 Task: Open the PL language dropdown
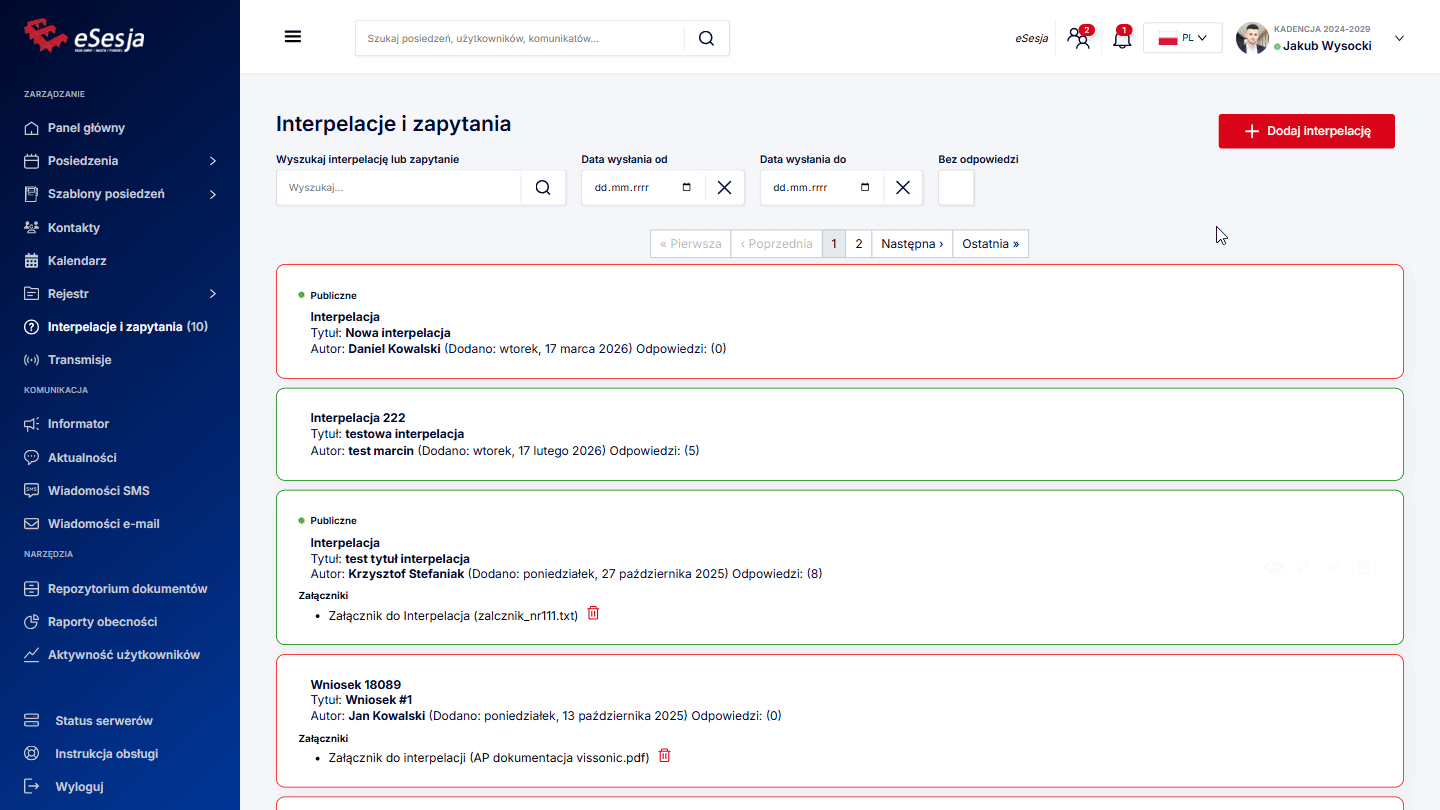coord(1182,39)
